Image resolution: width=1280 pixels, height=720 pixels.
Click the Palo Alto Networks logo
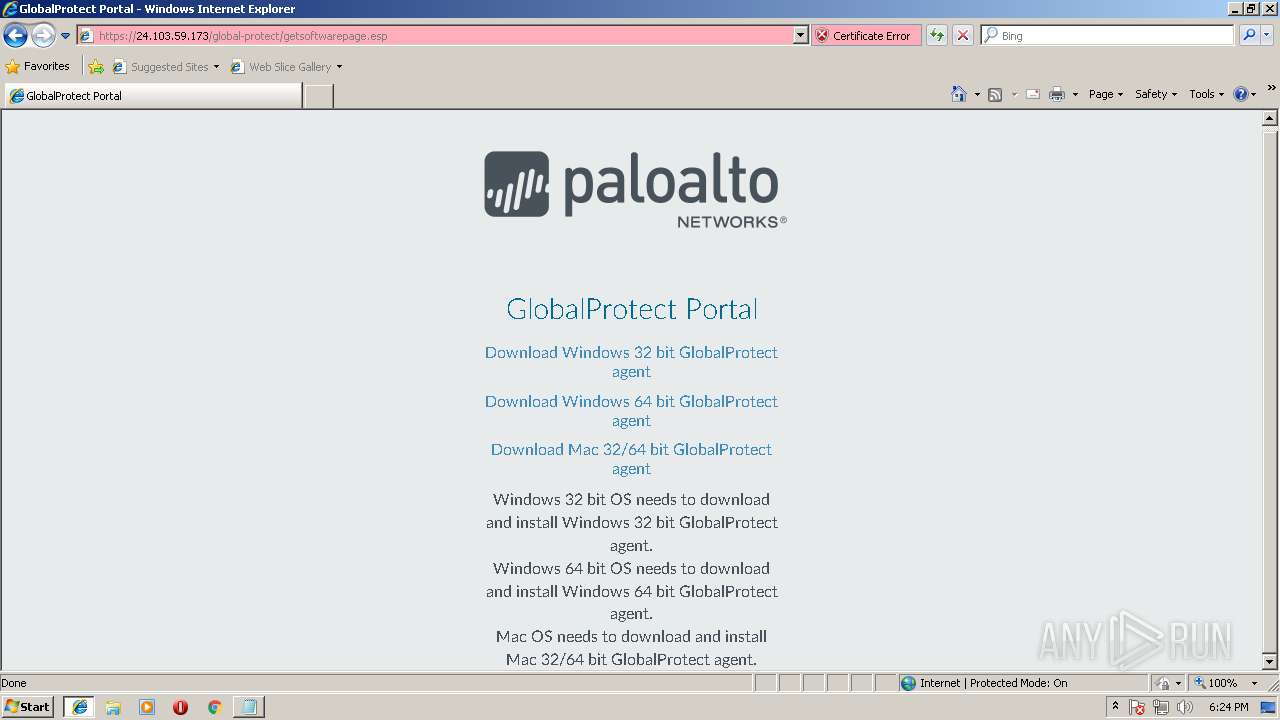[635, 188]
